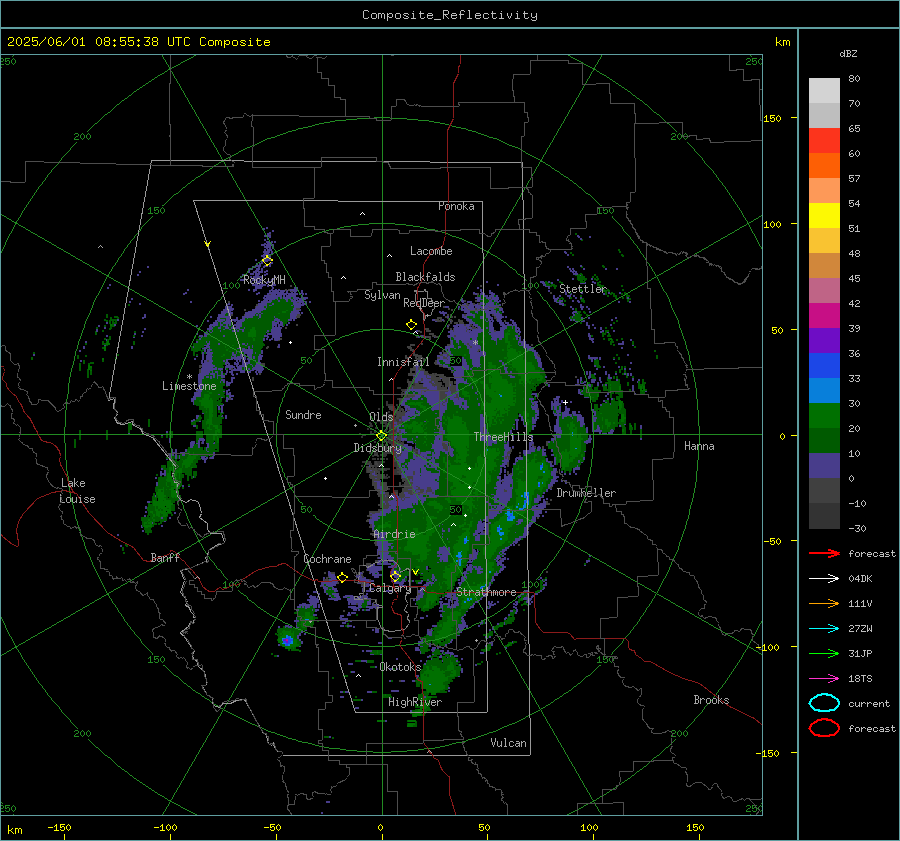900x841 pixels.
Task: Click the Vulcan town label
Action: [509, 743]
